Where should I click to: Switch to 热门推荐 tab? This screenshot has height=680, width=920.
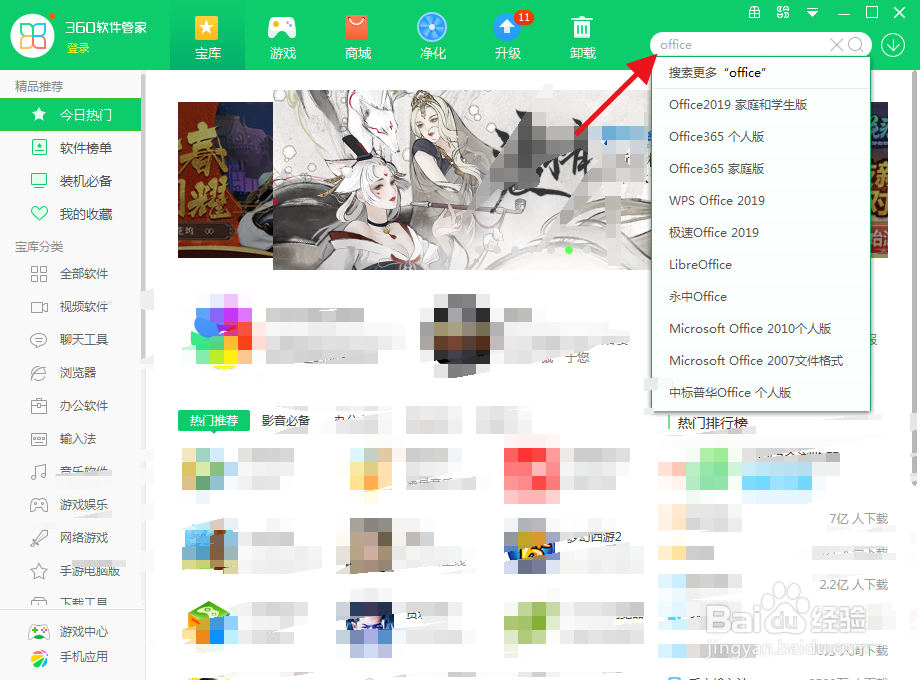pyautogui.click(x=214, y=421)
